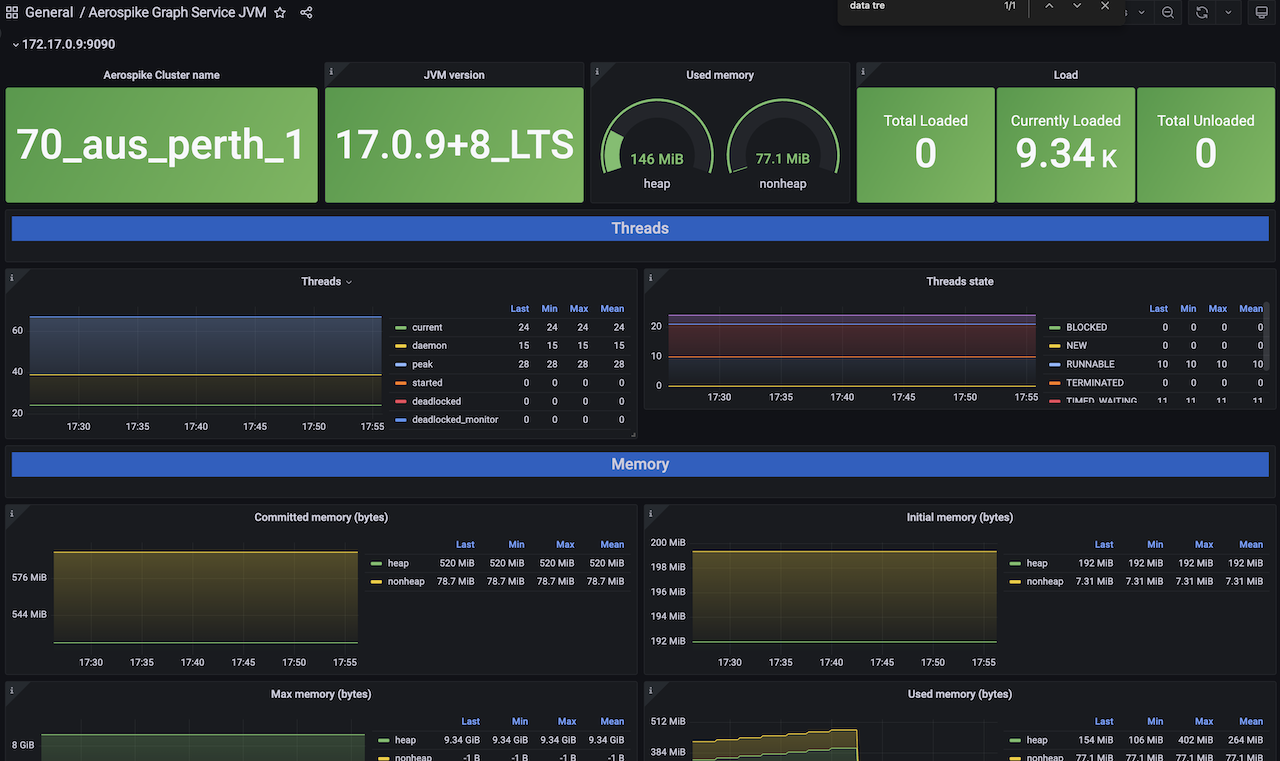Sort Max memory legend by Max column
Screen dimensions: 1280x761
click(567, 722)
